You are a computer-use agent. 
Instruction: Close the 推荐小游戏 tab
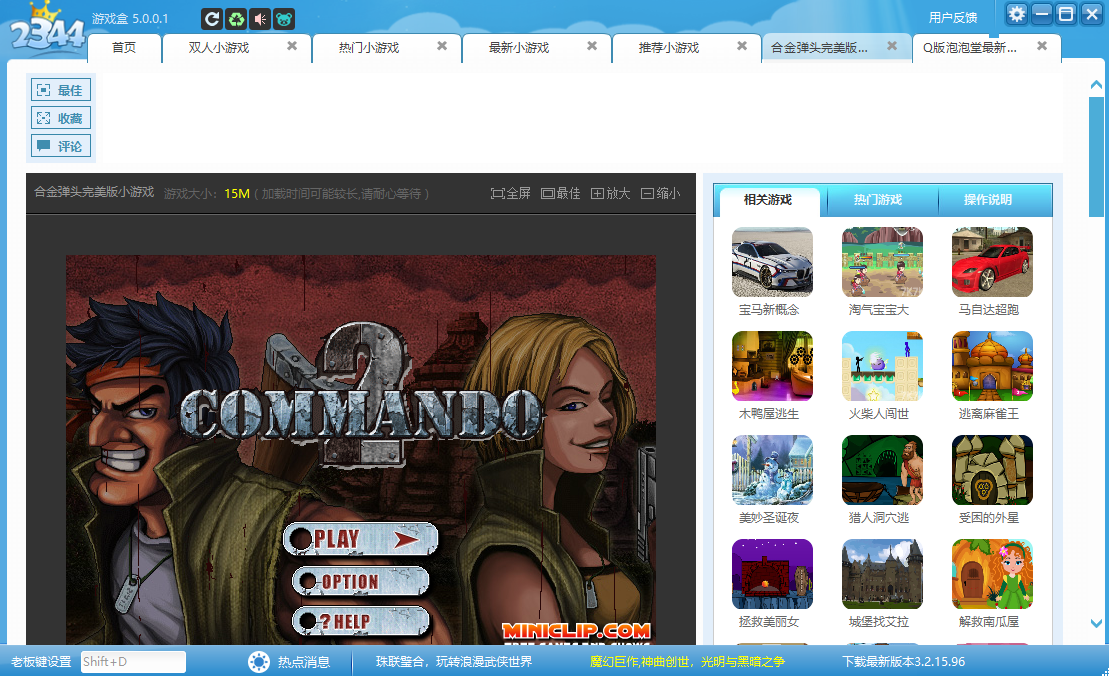742,46
